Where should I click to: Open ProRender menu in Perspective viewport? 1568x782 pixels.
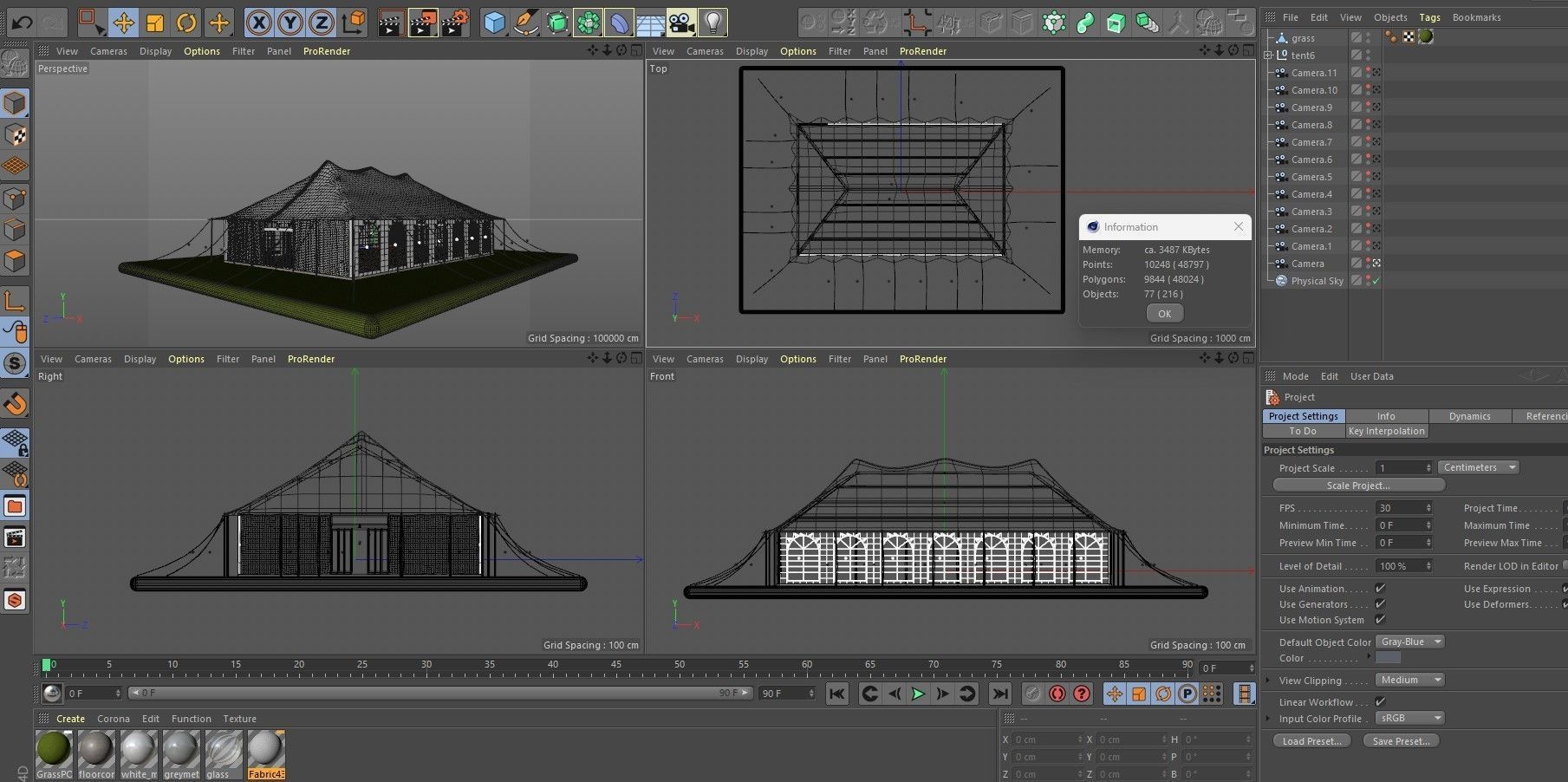click(x=327, y=51)
